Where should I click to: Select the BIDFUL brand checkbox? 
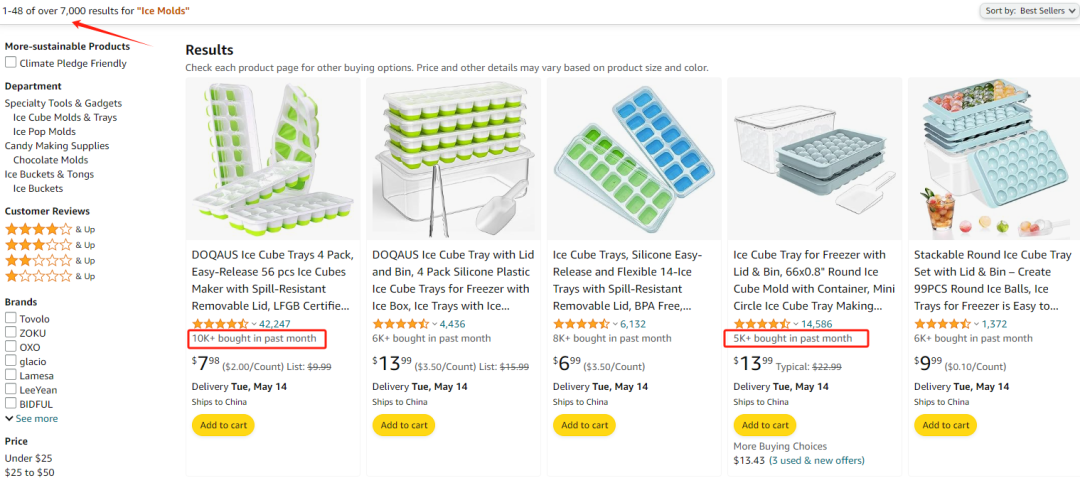(x=11, y=404)
